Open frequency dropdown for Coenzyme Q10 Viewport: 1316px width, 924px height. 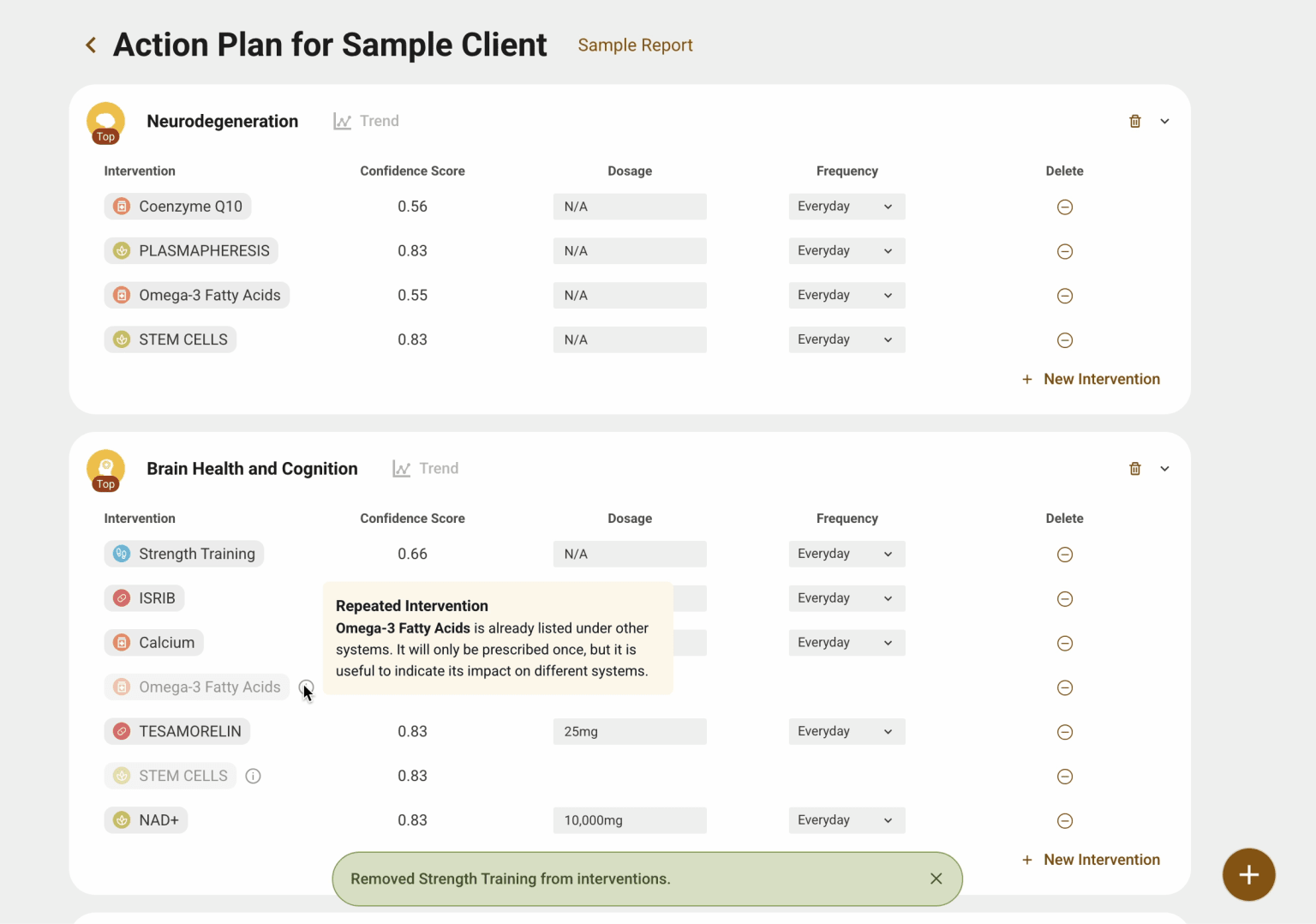[x=846, y=207]
